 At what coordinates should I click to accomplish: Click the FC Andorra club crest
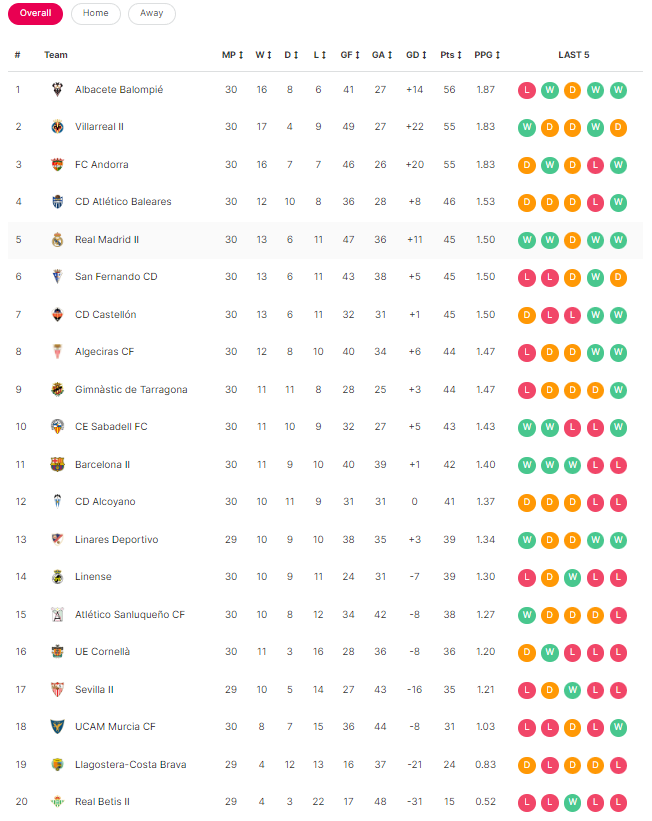(x=57, y=165)
